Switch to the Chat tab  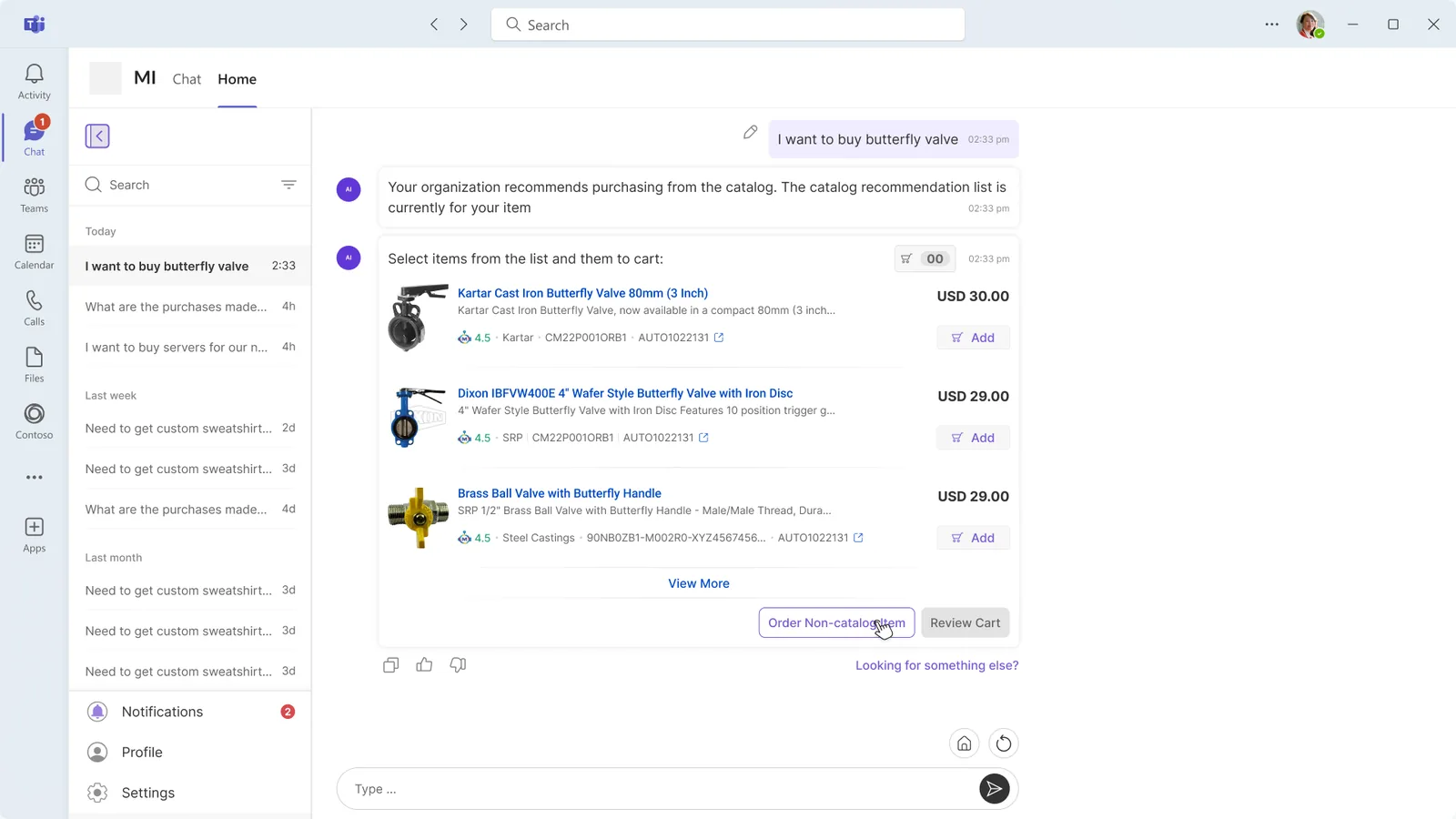tap(187, 79)
